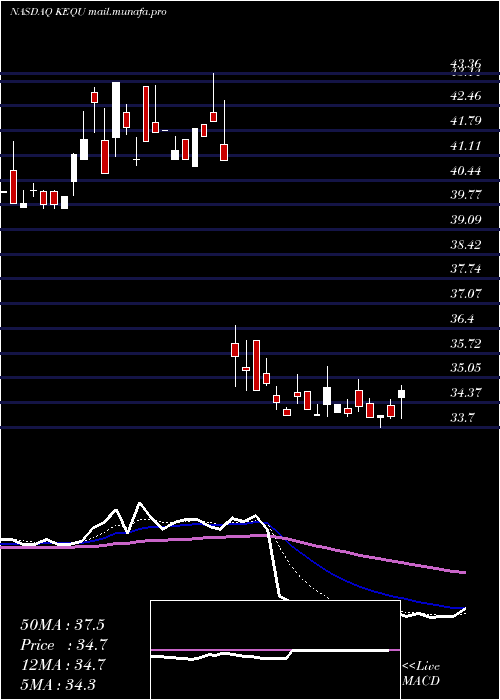Screen dimensions: 500x700
Task: Select the 40.44 price axis label
Action: tap(466, 170)
